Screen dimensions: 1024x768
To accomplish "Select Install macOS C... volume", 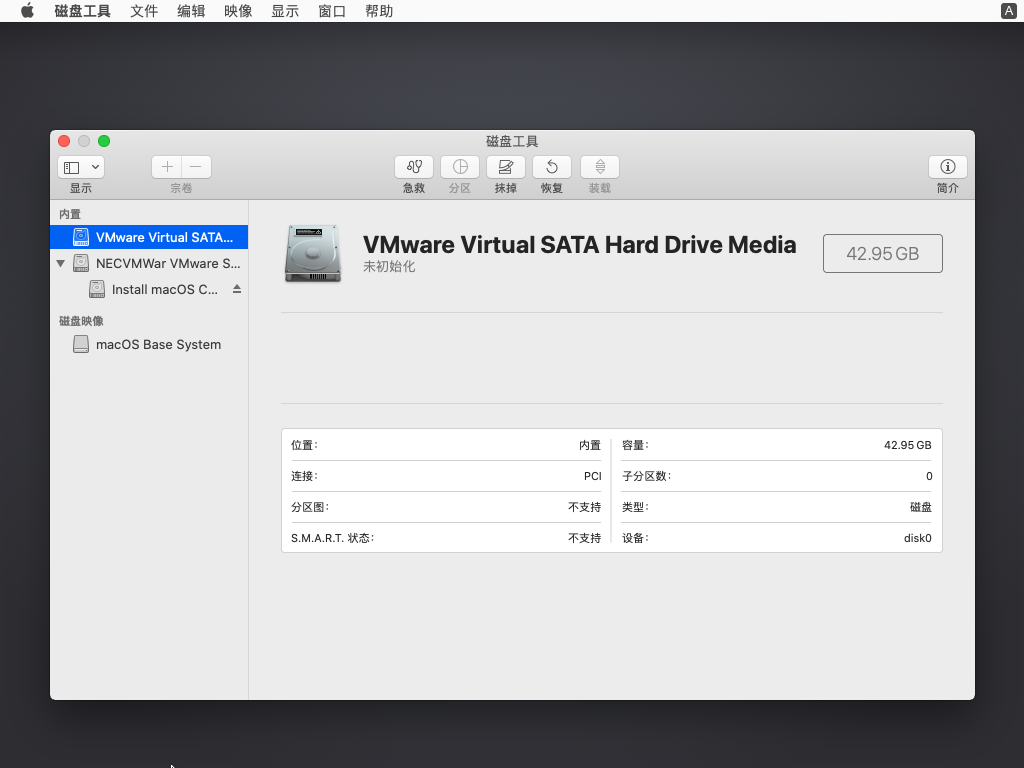I will click(149, 289).
